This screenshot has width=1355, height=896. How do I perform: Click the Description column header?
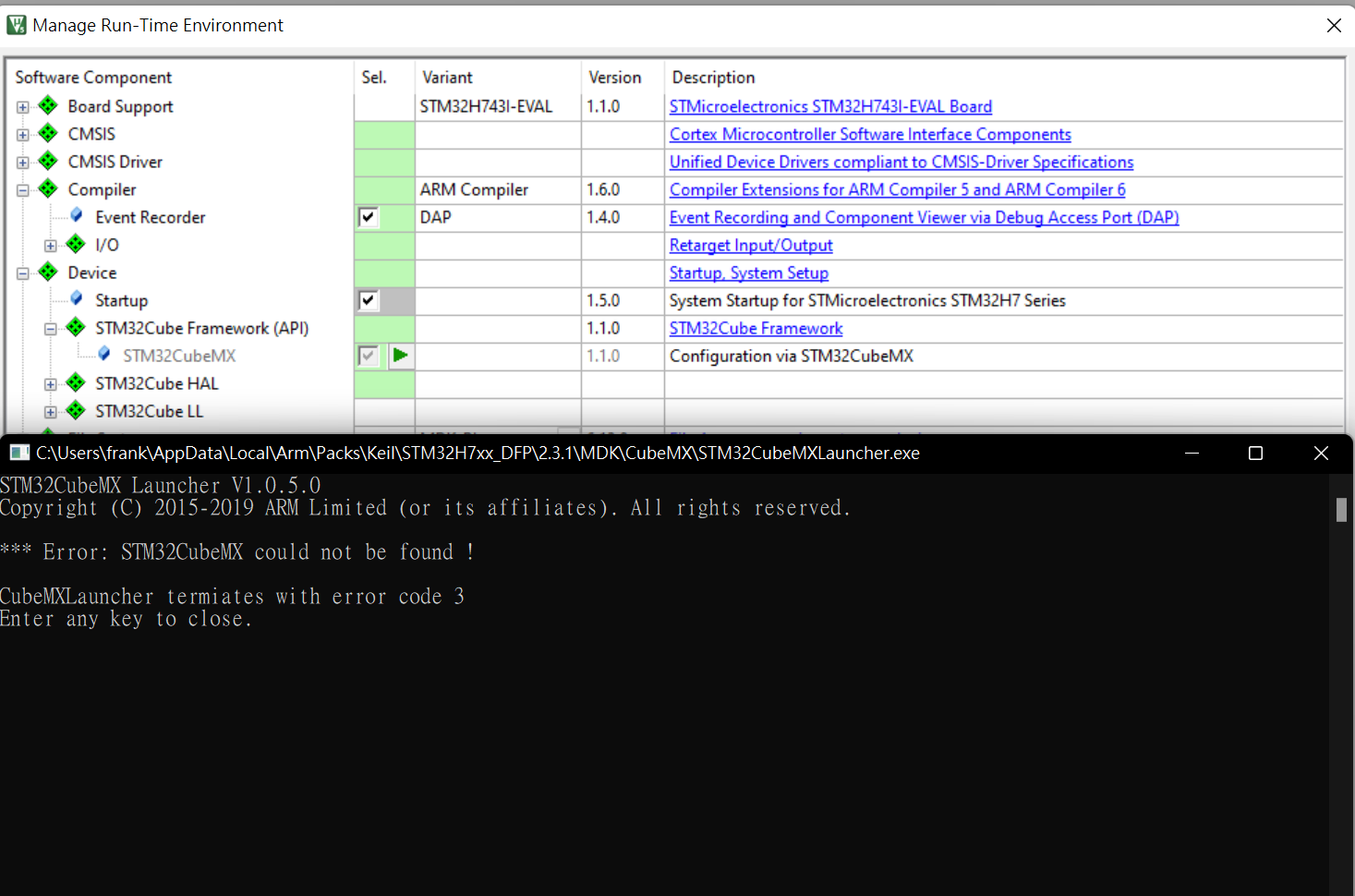click(1004, 78)
